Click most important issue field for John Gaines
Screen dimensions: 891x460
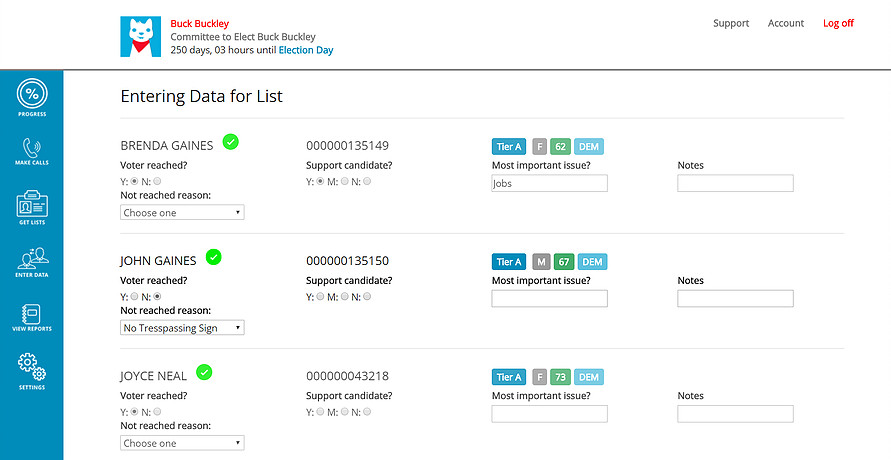549,299
